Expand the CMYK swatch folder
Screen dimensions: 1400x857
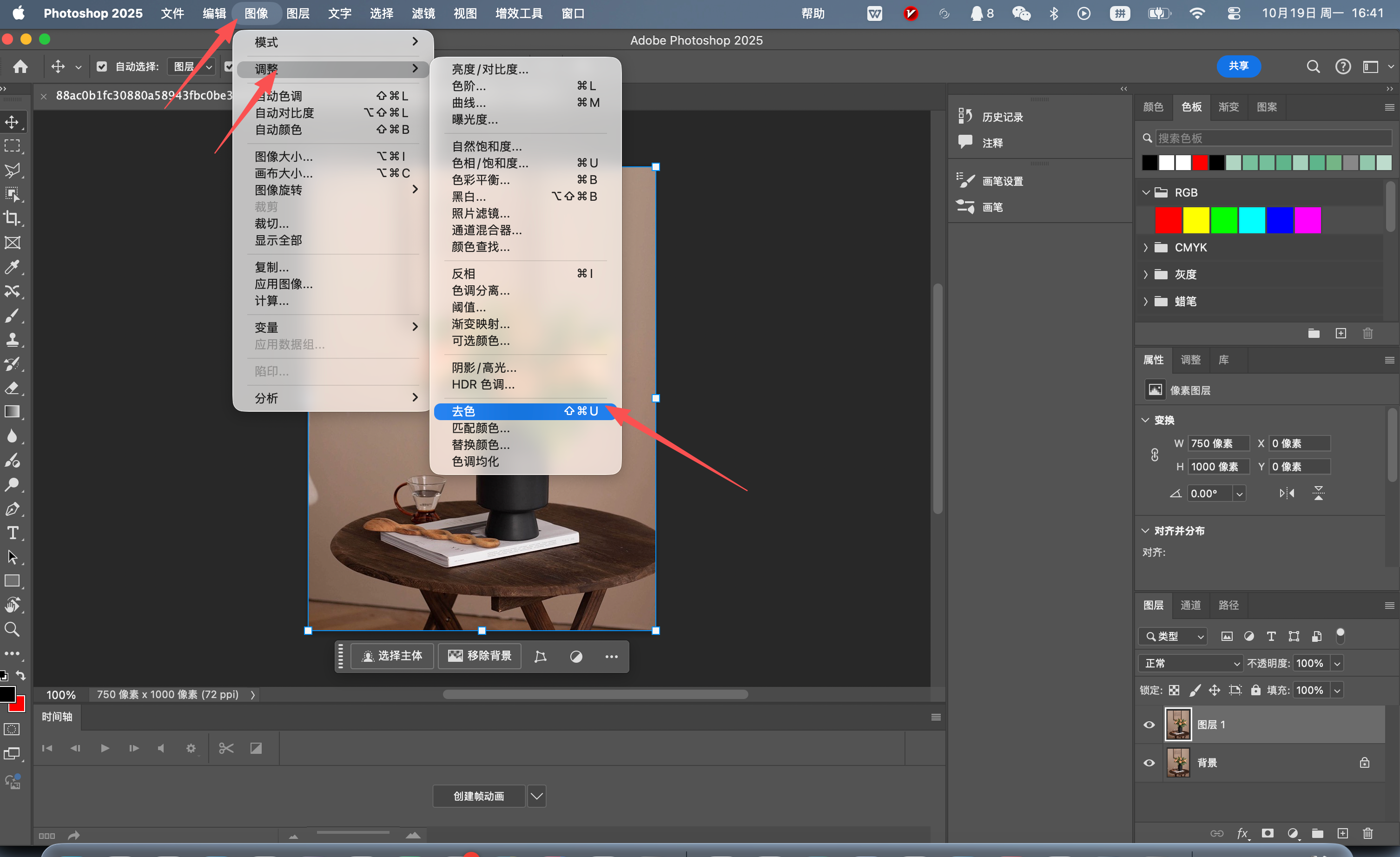[1145, 247]
